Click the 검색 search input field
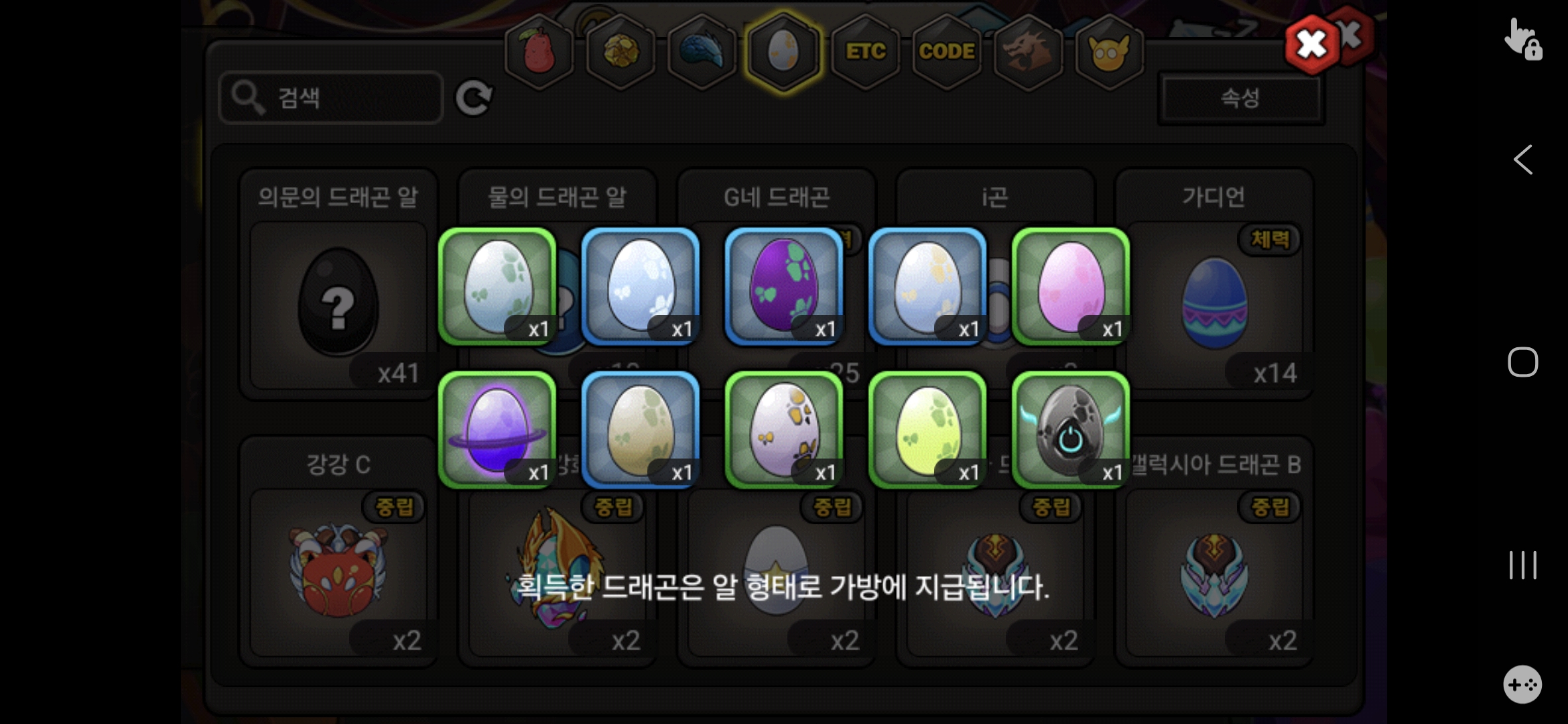This screenshot has width=1568, height=724. [331, 98]
